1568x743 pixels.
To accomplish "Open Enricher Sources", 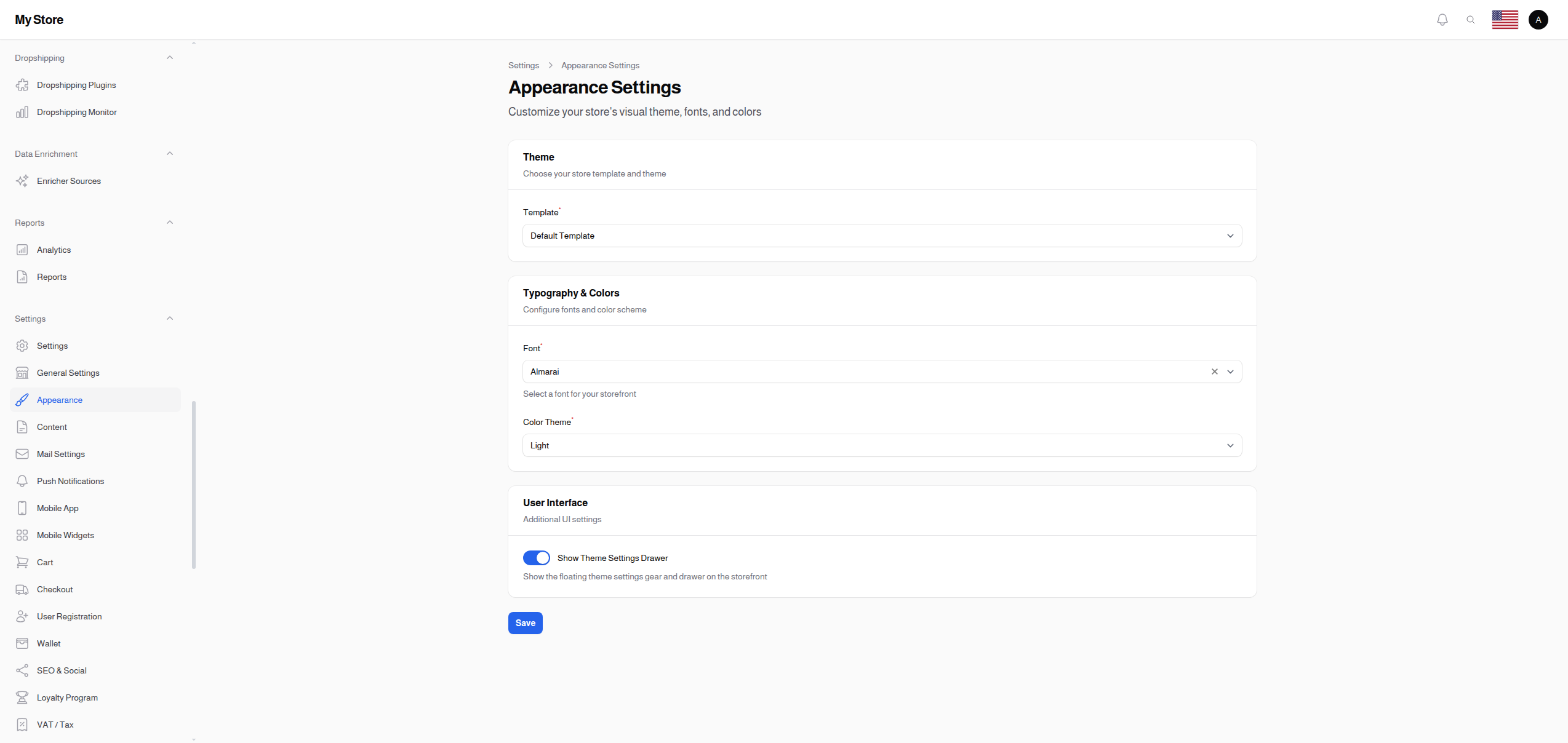I will (69, 181).
